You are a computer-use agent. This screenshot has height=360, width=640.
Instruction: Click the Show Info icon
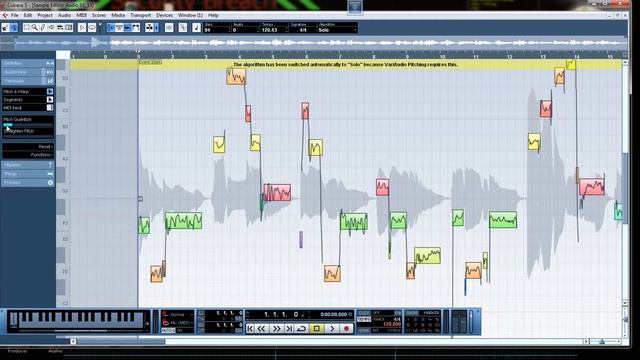pos(119,28)
